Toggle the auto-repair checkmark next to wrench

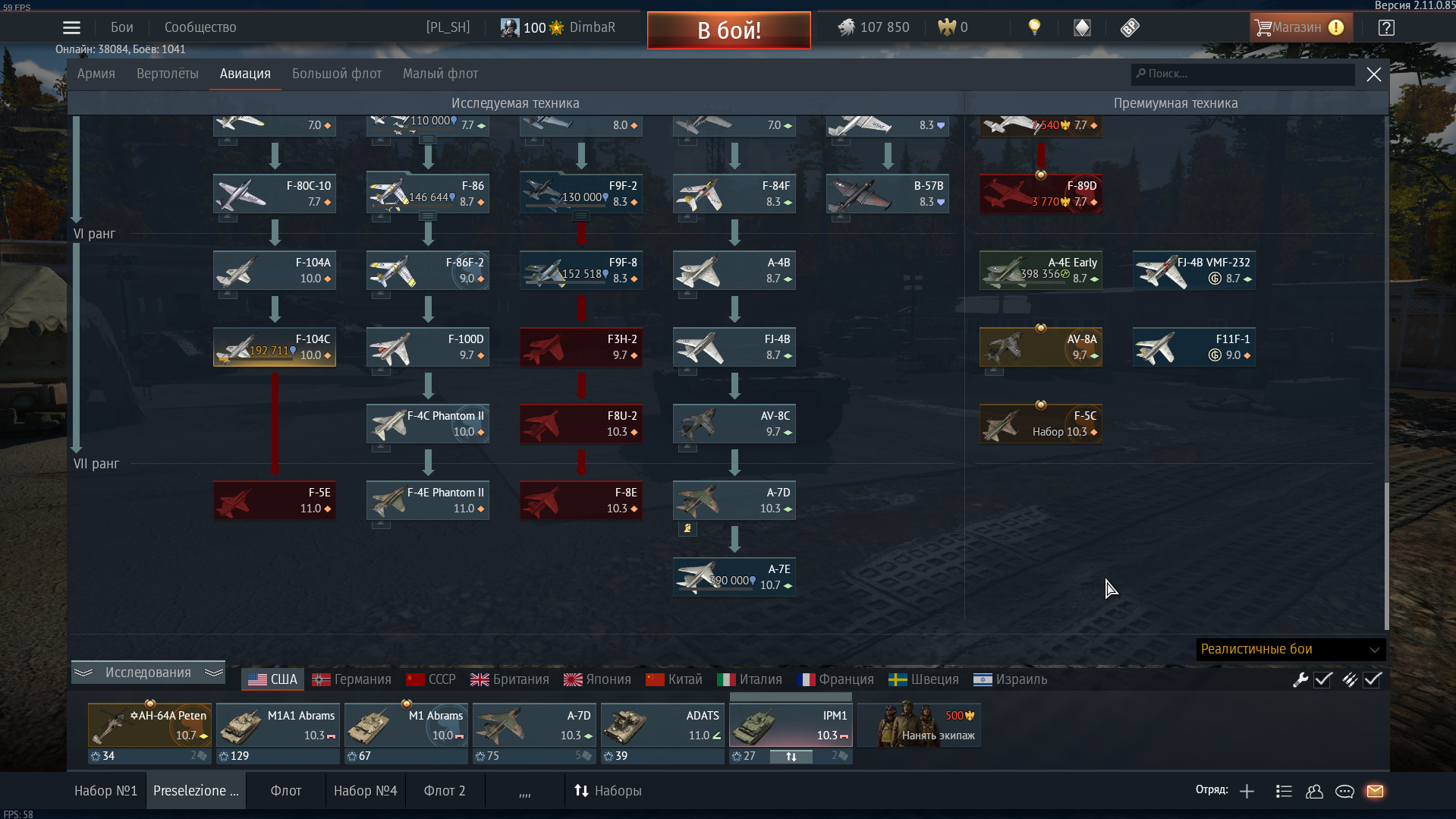click(1323, 680)
